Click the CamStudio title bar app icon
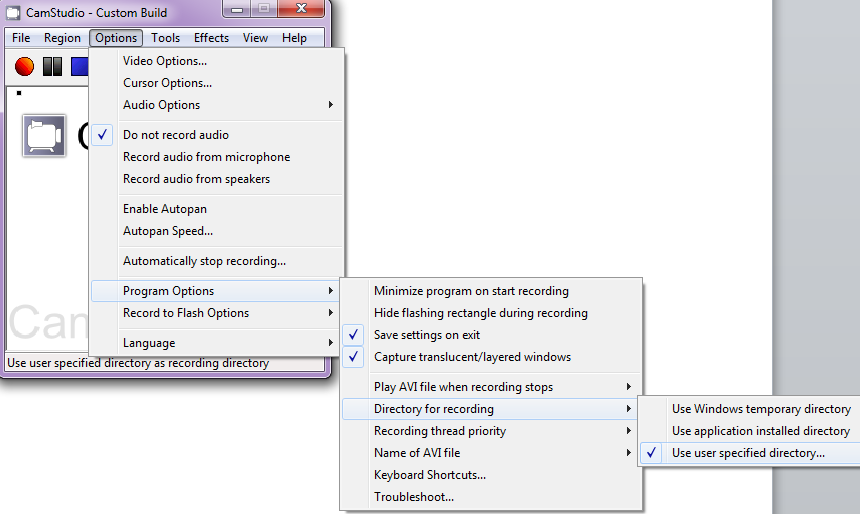The height and width of the screenshot is (514, 860). click(13, 12)
